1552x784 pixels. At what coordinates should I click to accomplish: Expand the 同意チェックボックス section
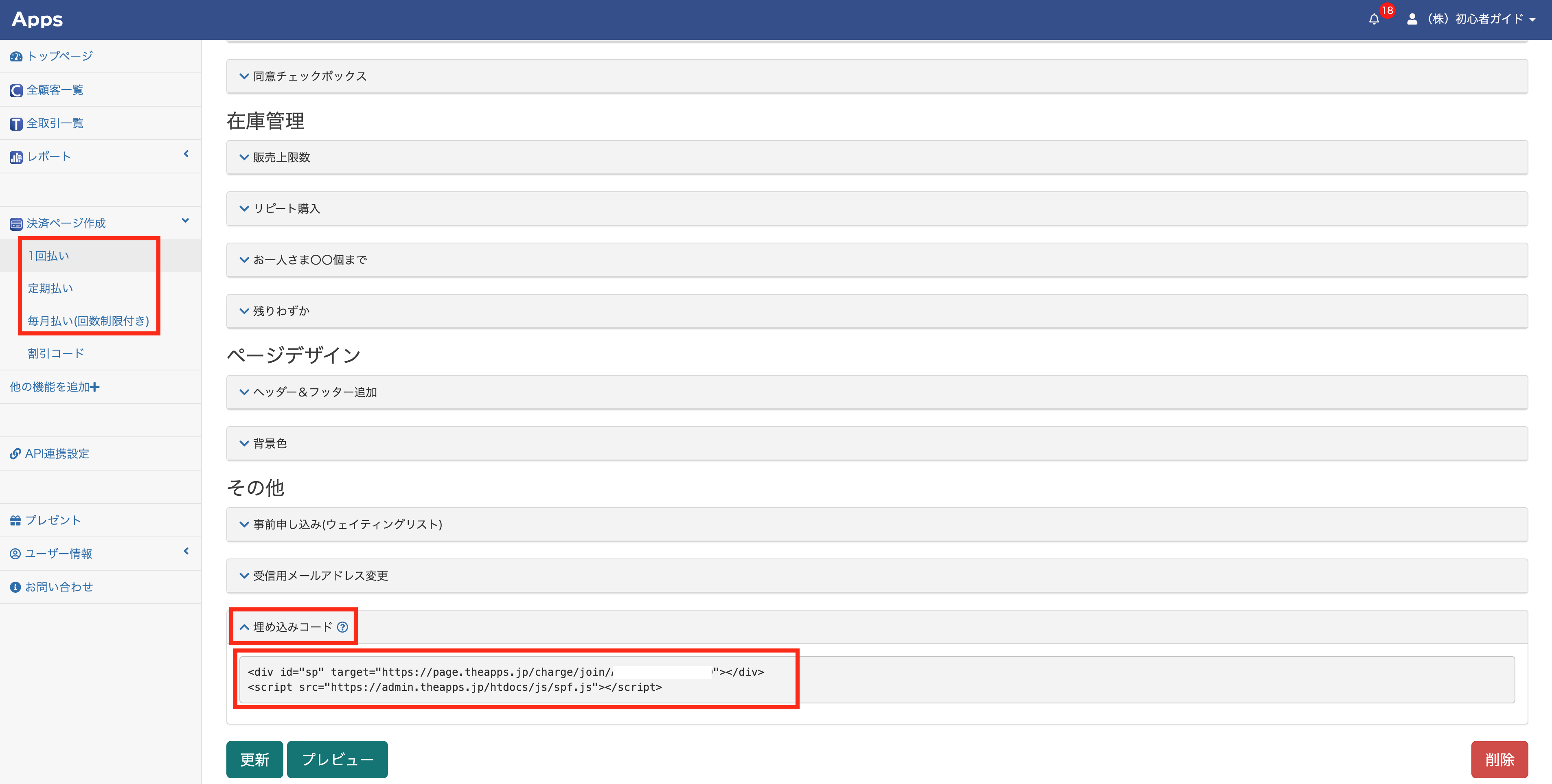click(x=877, y=77)
